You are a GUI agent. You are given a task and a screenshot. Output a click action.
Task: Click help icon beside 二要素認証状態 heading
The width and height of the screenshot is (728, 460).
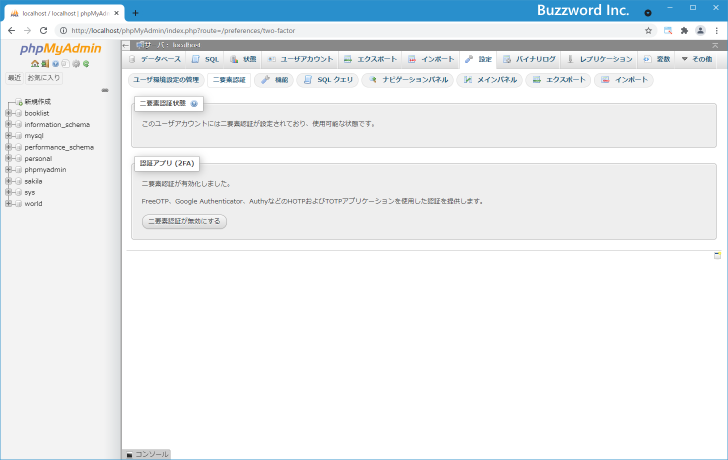194,104
